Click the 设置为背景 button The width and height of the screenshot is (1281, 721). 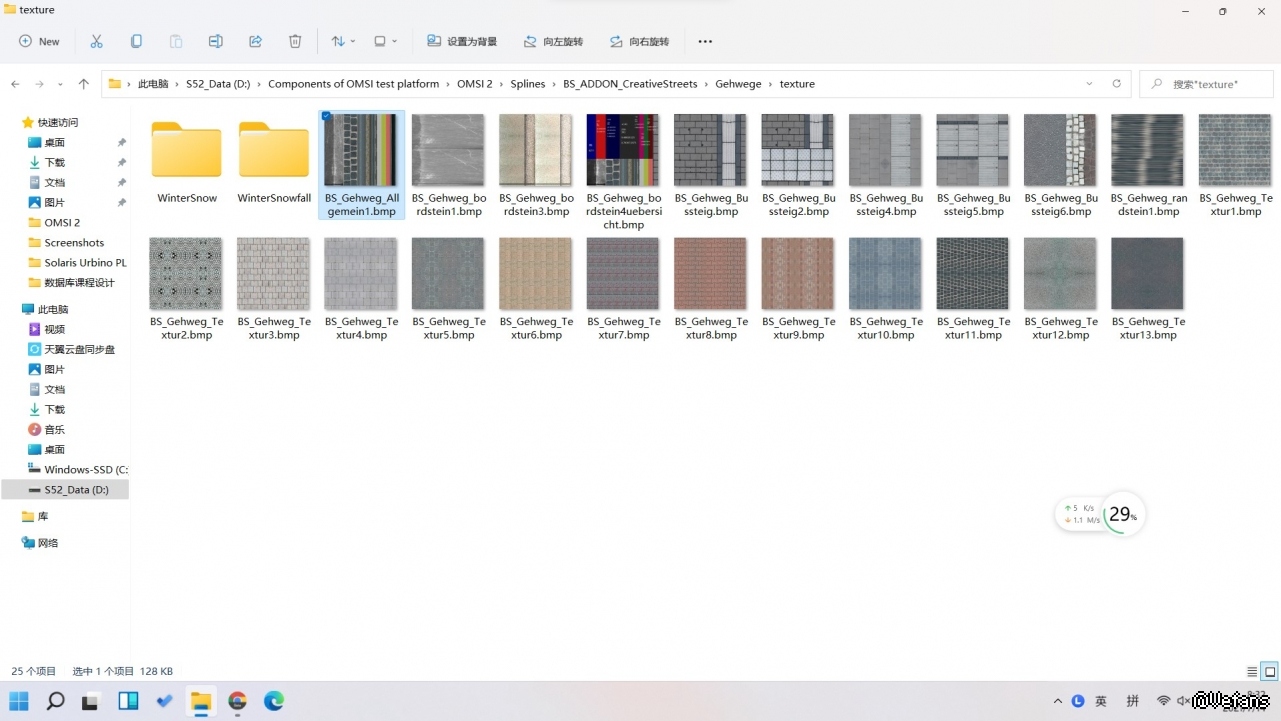point(462,41)
